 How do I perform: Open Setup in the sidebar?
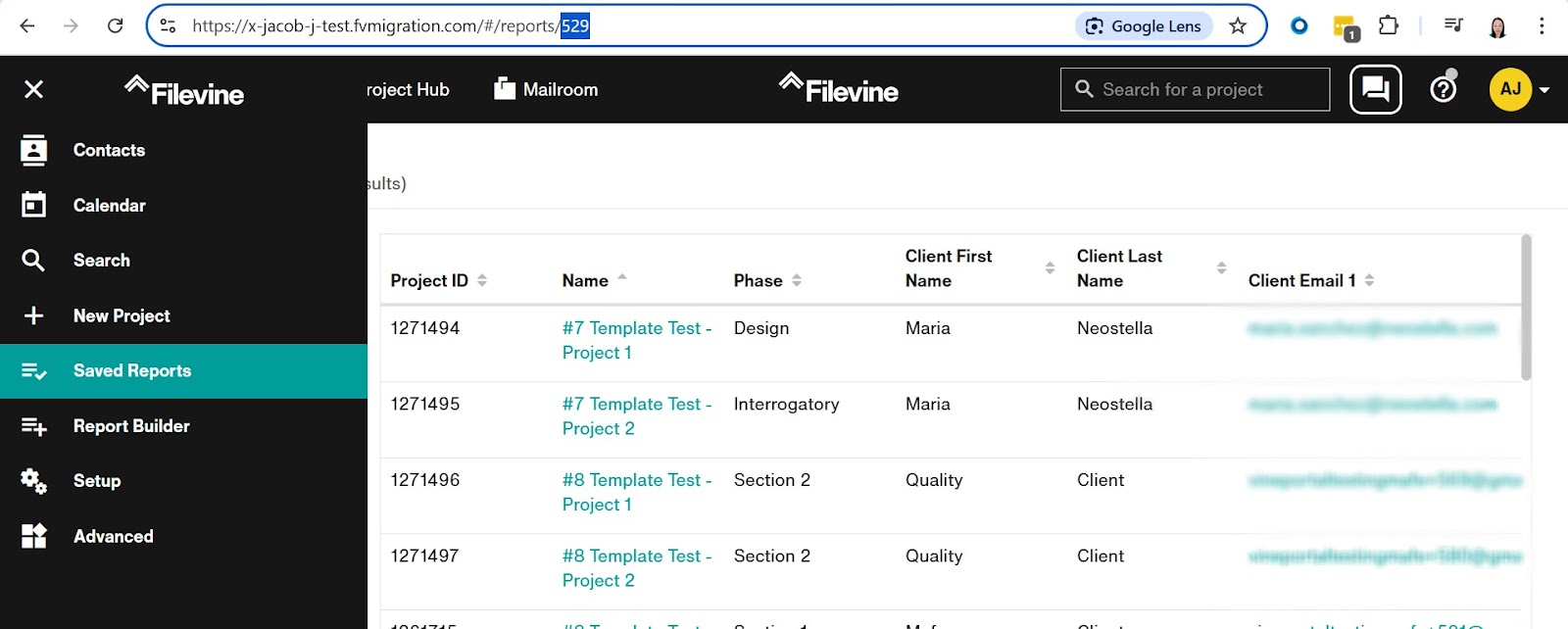coord(183,481)
